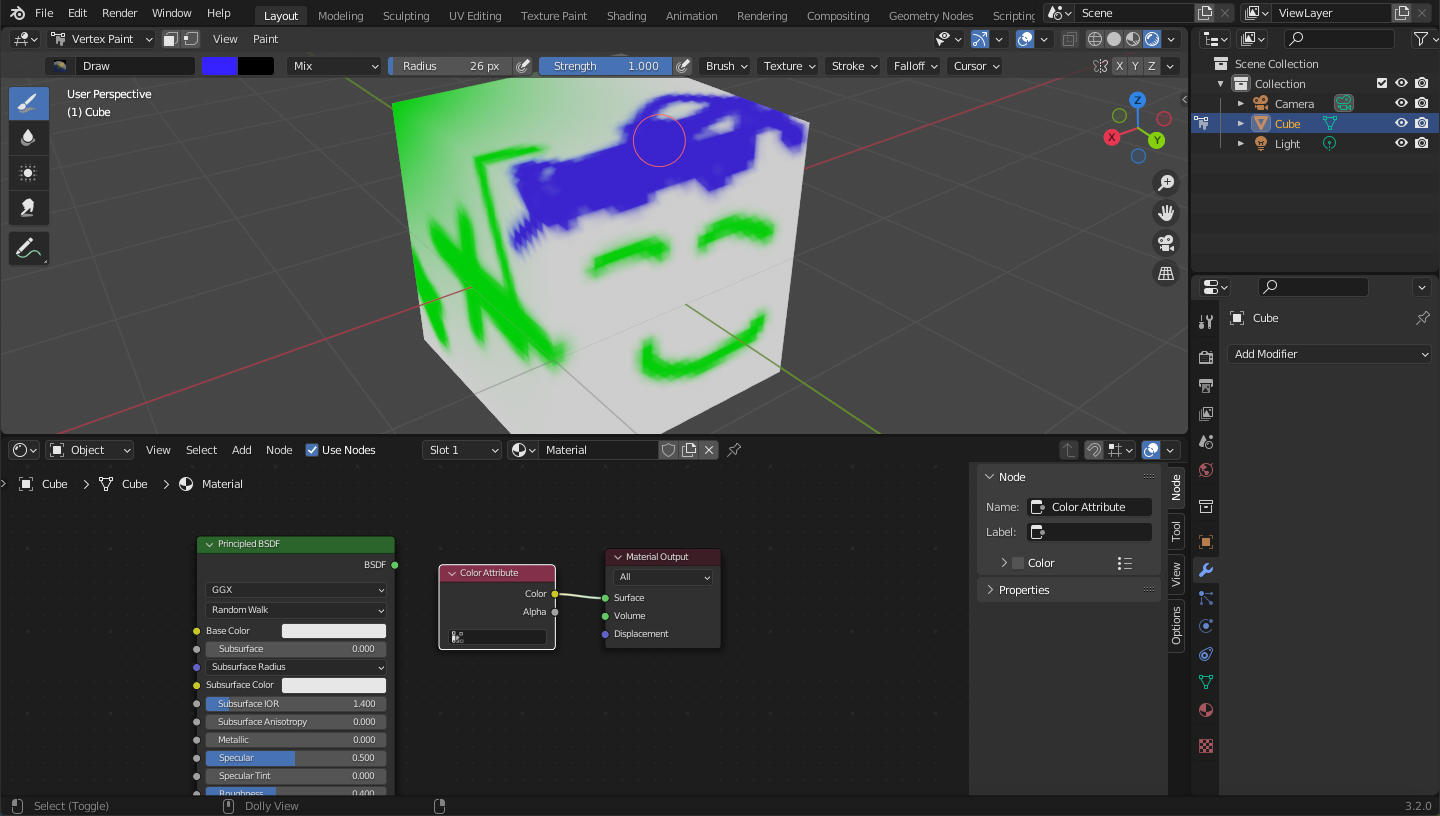Open the Render menu

point(120,13)
